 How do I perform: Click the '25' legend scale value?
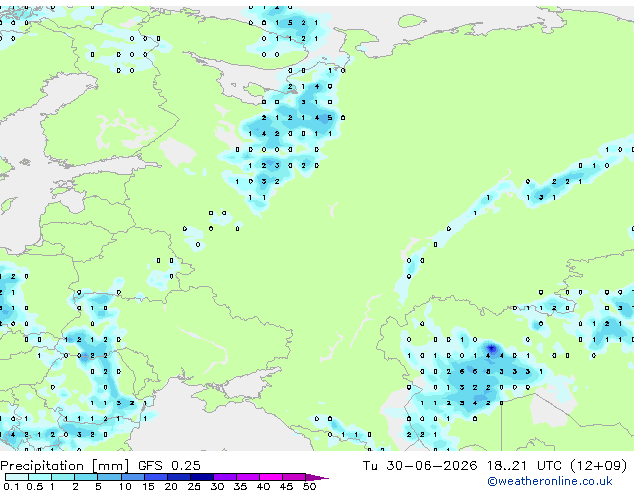tap(194, 486)
